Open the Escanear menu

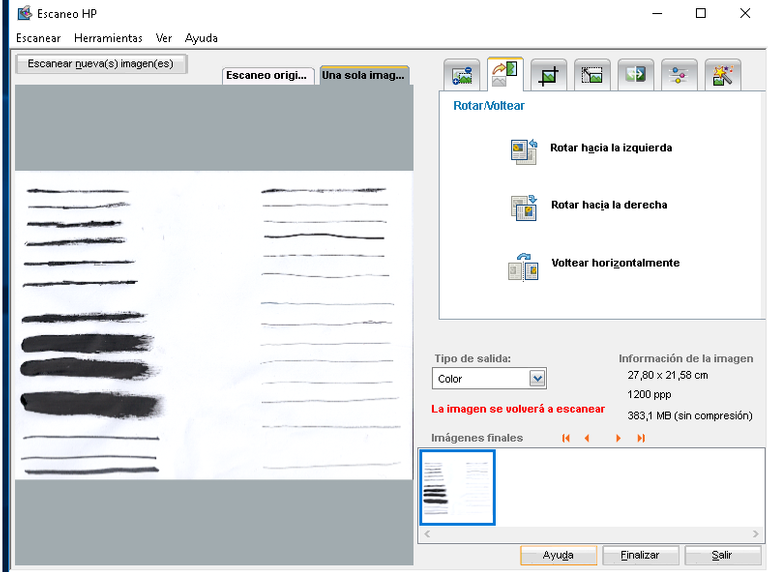(38, 38)
